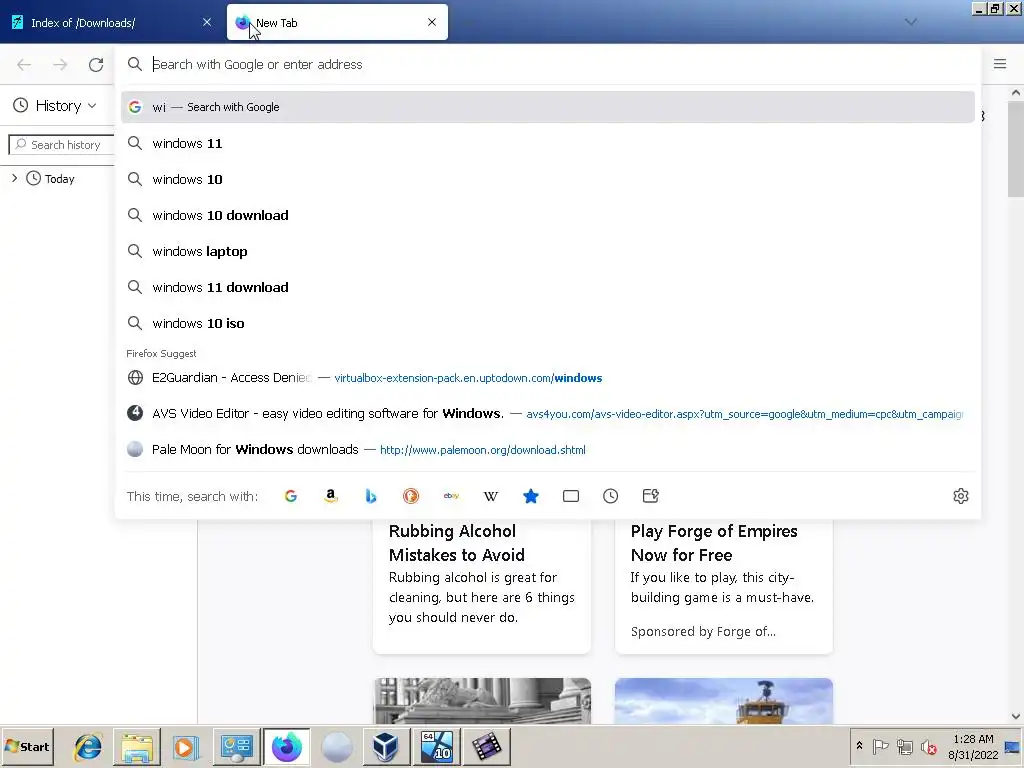This screenshot has width=1024, height=768.
Task: Open the yellow tower article thumbnail
Action: [724, 701]
